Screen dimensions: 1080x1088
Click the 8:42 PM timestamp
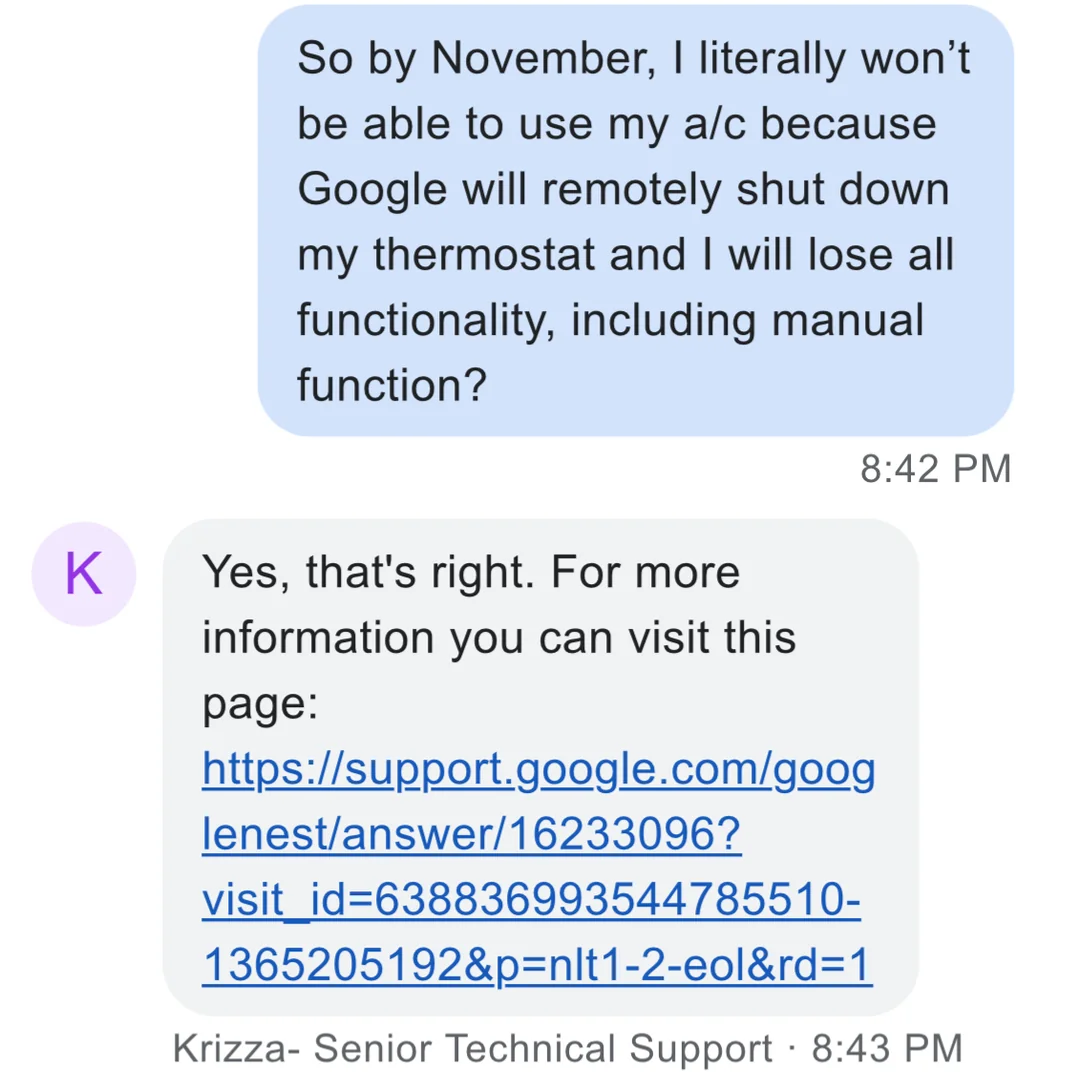tap(935, 468)
